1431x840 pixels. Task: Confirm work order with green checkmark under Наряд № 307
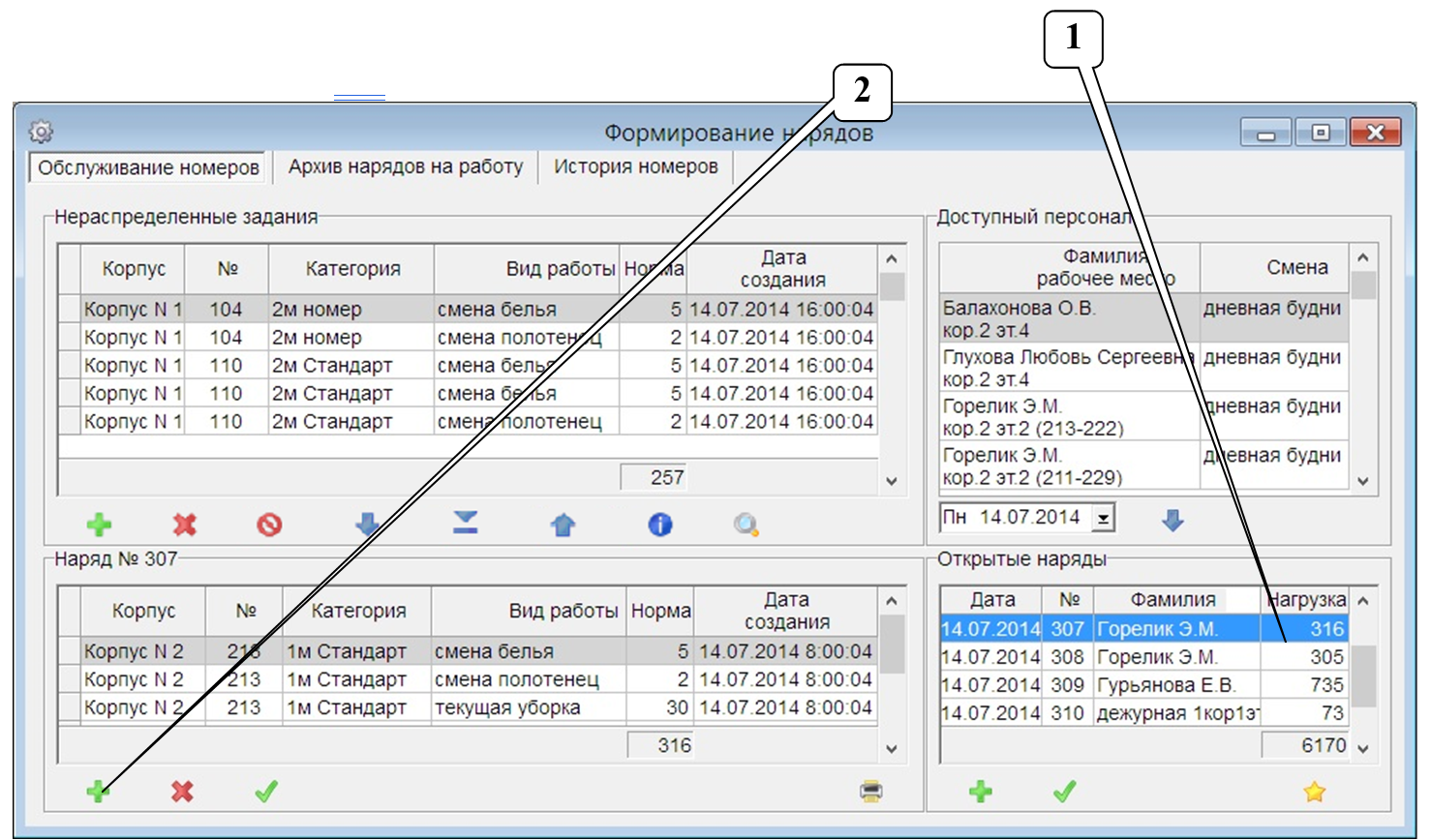tap(266, 792)
